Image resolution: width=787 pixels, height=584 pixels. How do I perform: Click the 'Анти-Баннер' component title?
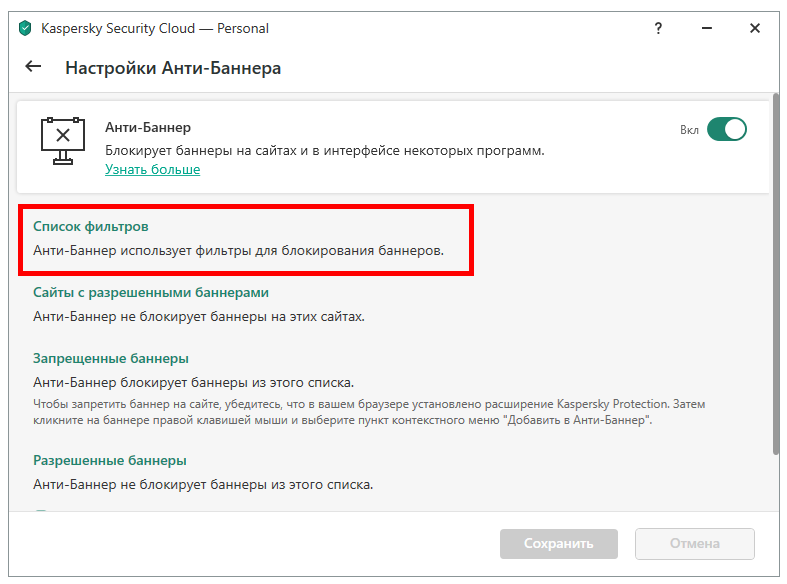148,127
